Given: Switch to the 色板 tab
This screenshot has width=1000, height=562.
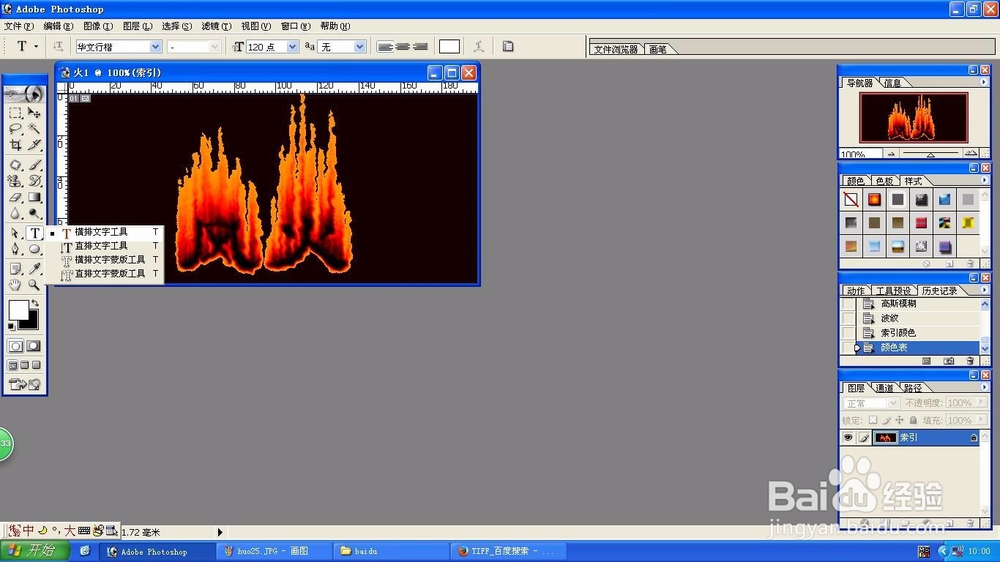Looking at the screenshot, I should (884, 181).
